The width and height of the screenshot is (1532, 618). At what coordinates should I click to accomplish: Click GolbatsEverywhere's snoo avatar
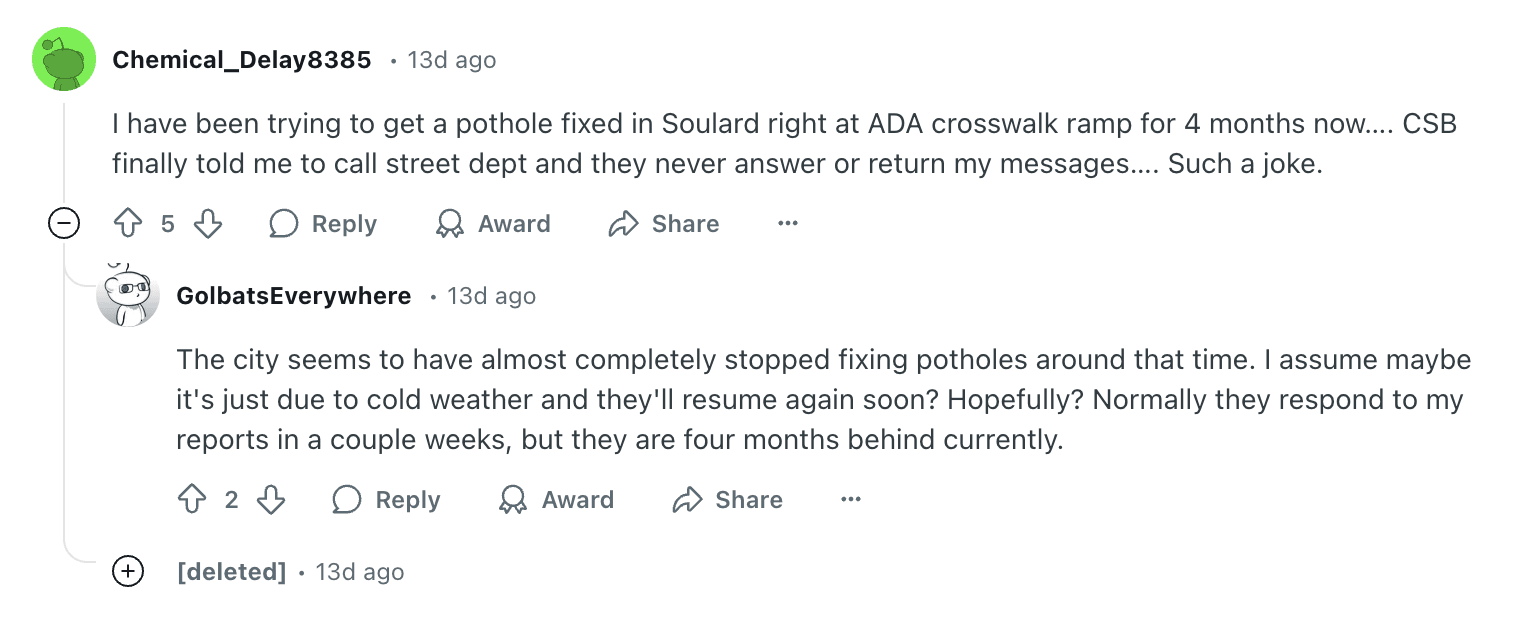click(129, 296)
